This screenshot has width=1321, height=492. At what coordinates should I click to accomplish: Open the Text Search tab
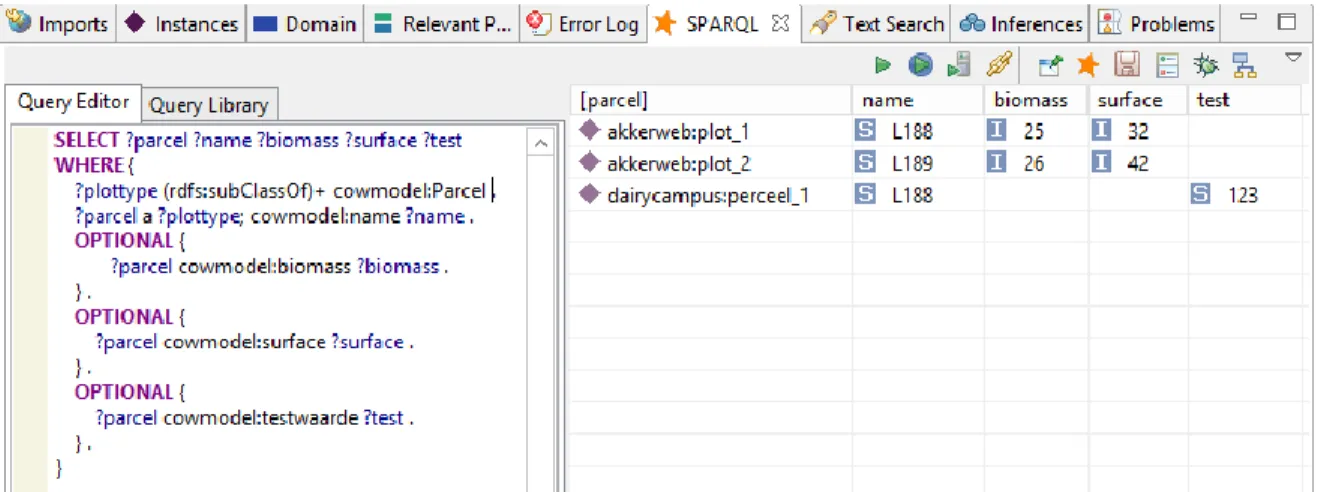coord(877,23)
